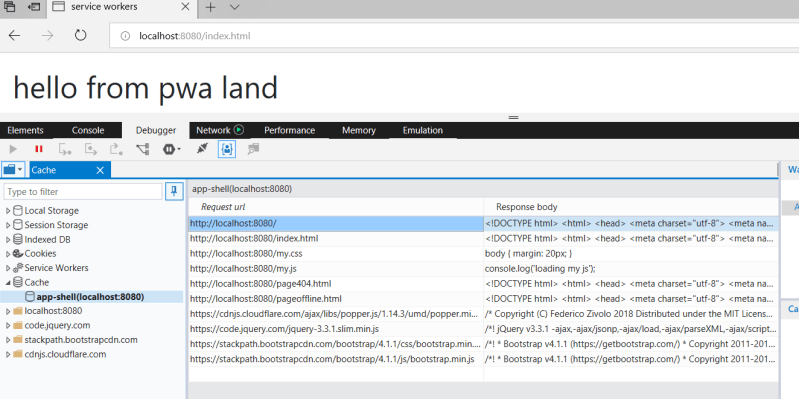
Task: Close the Cache document tab
Action: pyautogui.click(x=100, y=170)
